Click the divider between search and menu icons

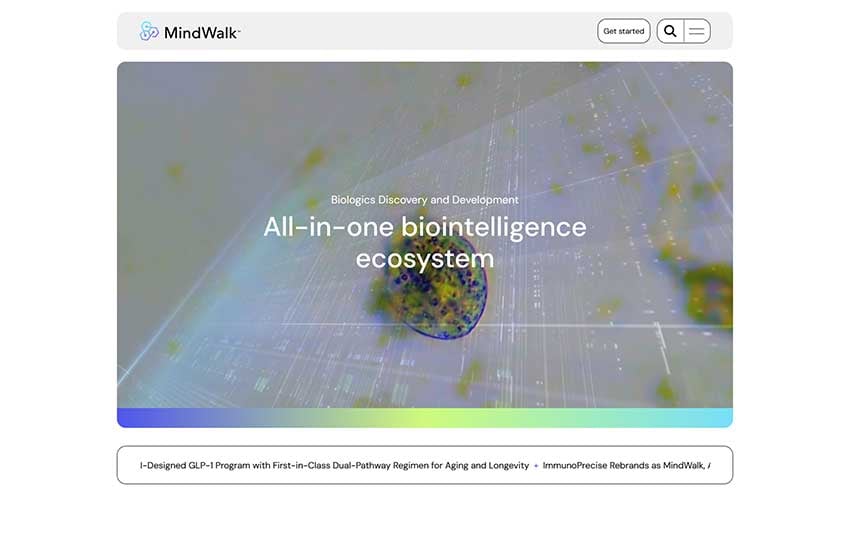click(684, 31)
